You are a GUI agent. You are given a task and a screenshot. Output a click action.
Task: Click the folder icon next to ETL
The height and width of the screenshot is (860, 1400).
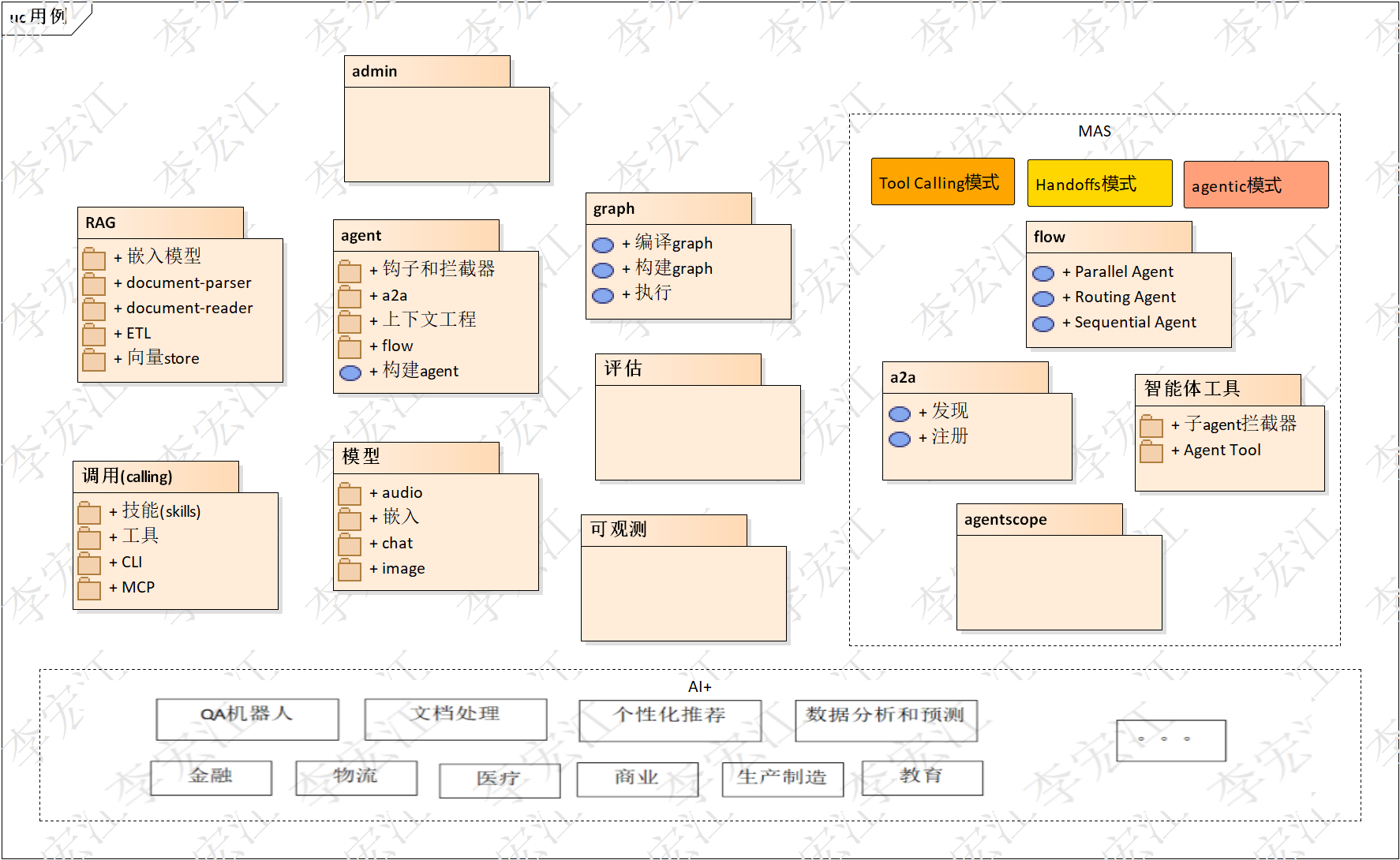pos(94,335)
